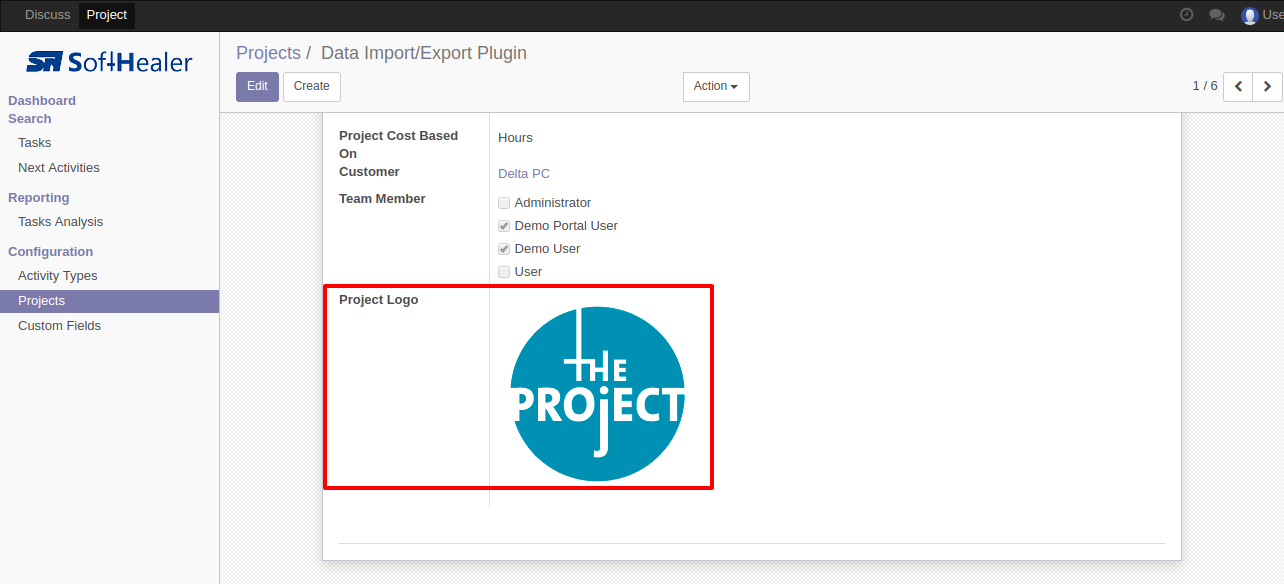Open Tasks Analysis in sidebar
This screenshot has width=1284, height=584.
point(60,222)
